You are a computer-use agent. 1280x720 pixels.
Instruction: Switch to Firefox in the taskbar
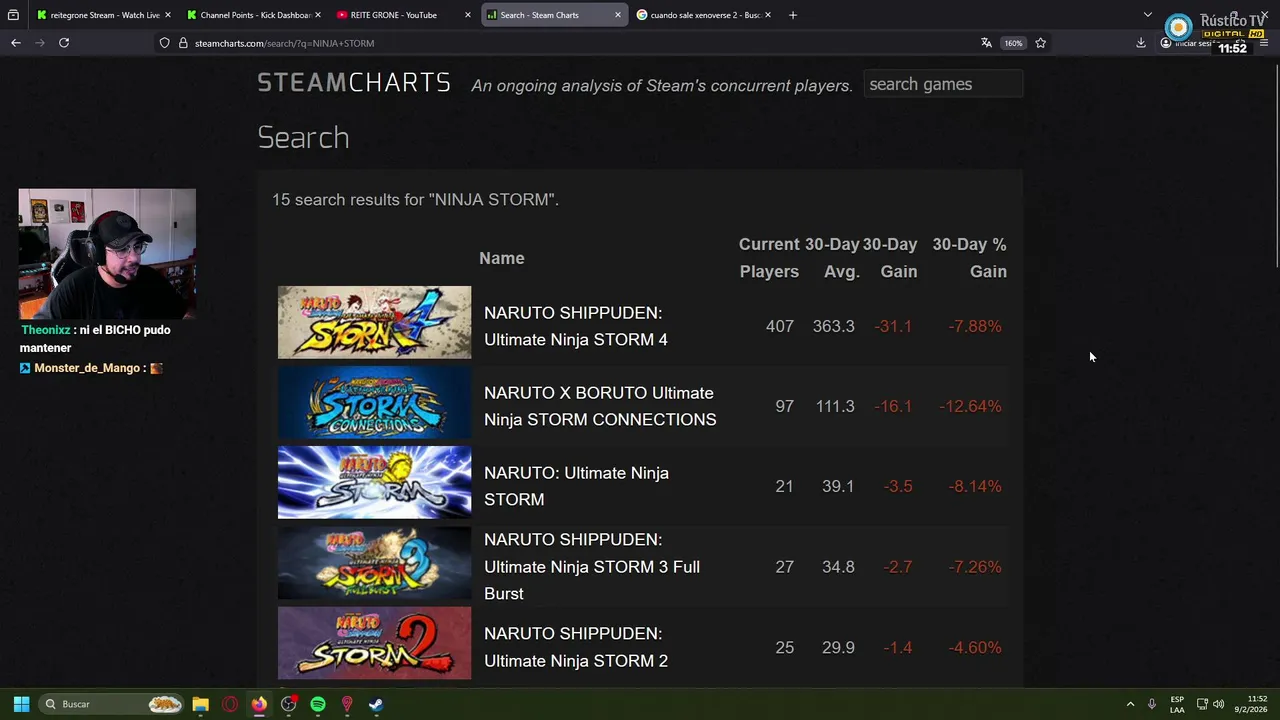pos(259,704)
